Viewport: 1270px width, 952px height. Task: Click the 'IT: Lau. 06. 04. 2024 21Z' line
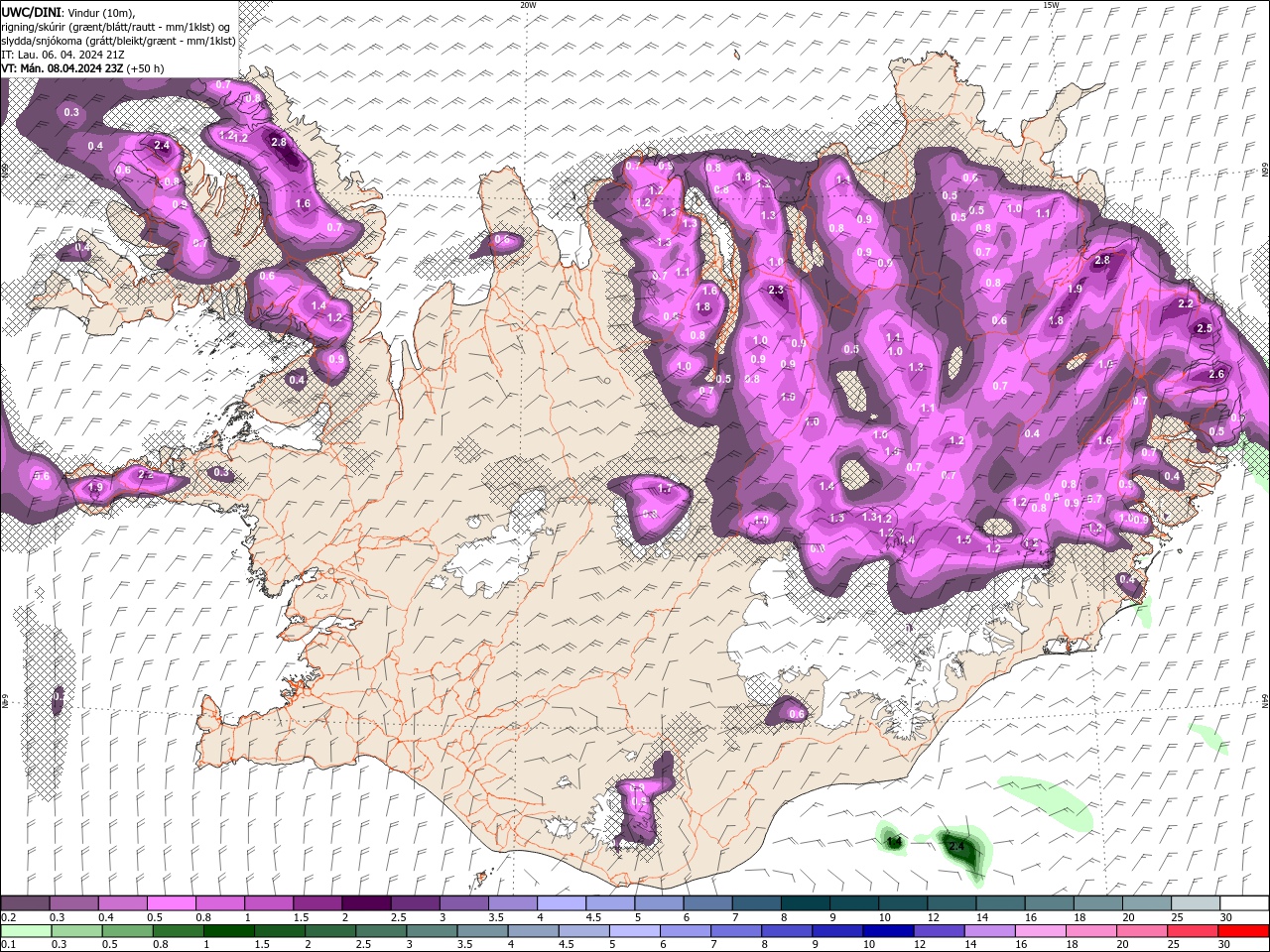click(64, 55)
